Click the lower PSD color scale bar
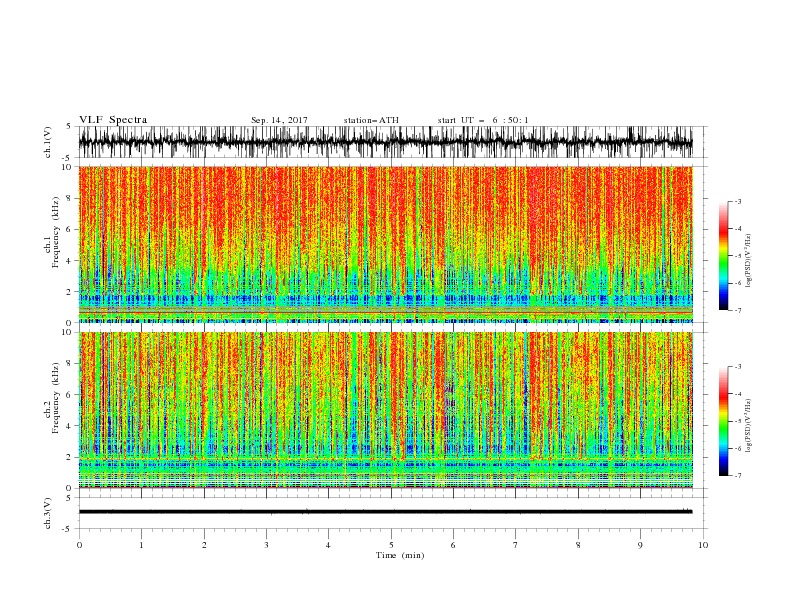Screen dimensions: 792x612 (723, 421)
